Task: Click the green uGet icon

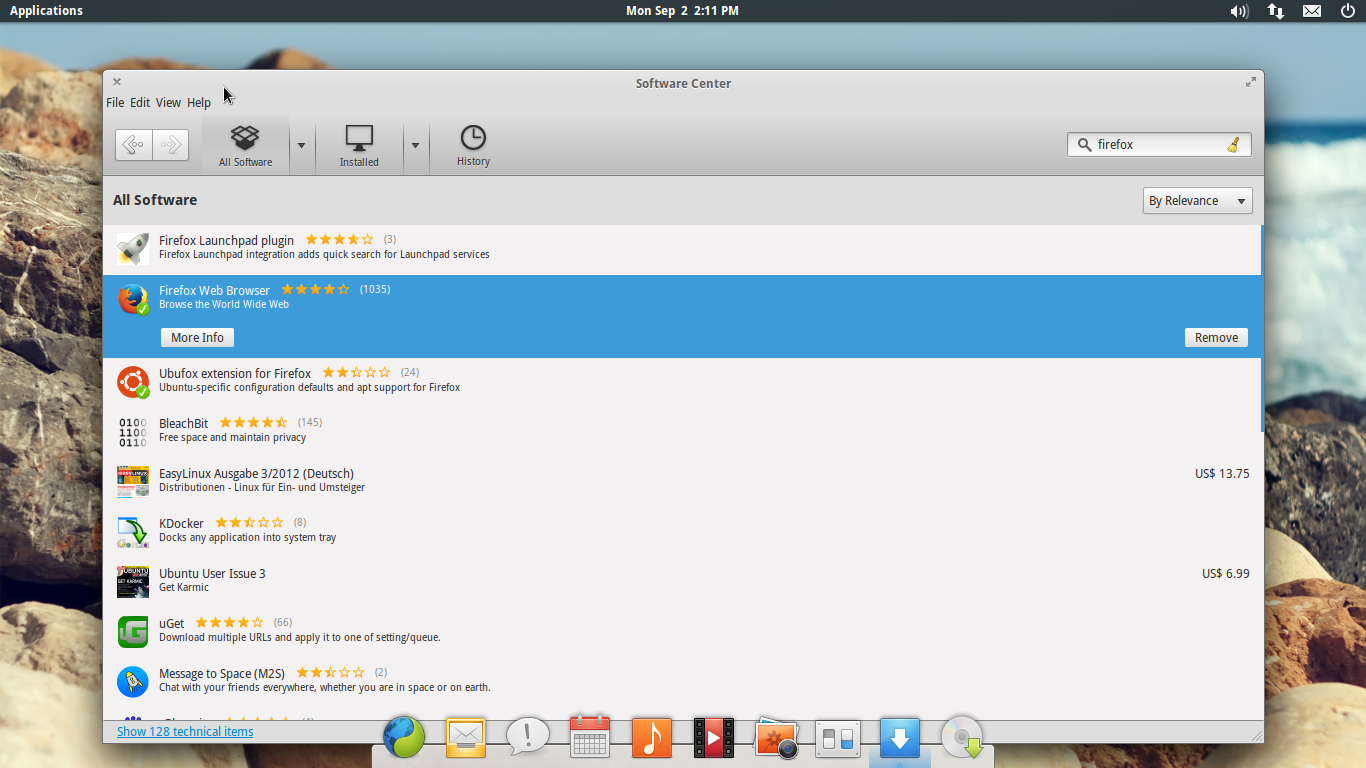Action: click(133, 632)
